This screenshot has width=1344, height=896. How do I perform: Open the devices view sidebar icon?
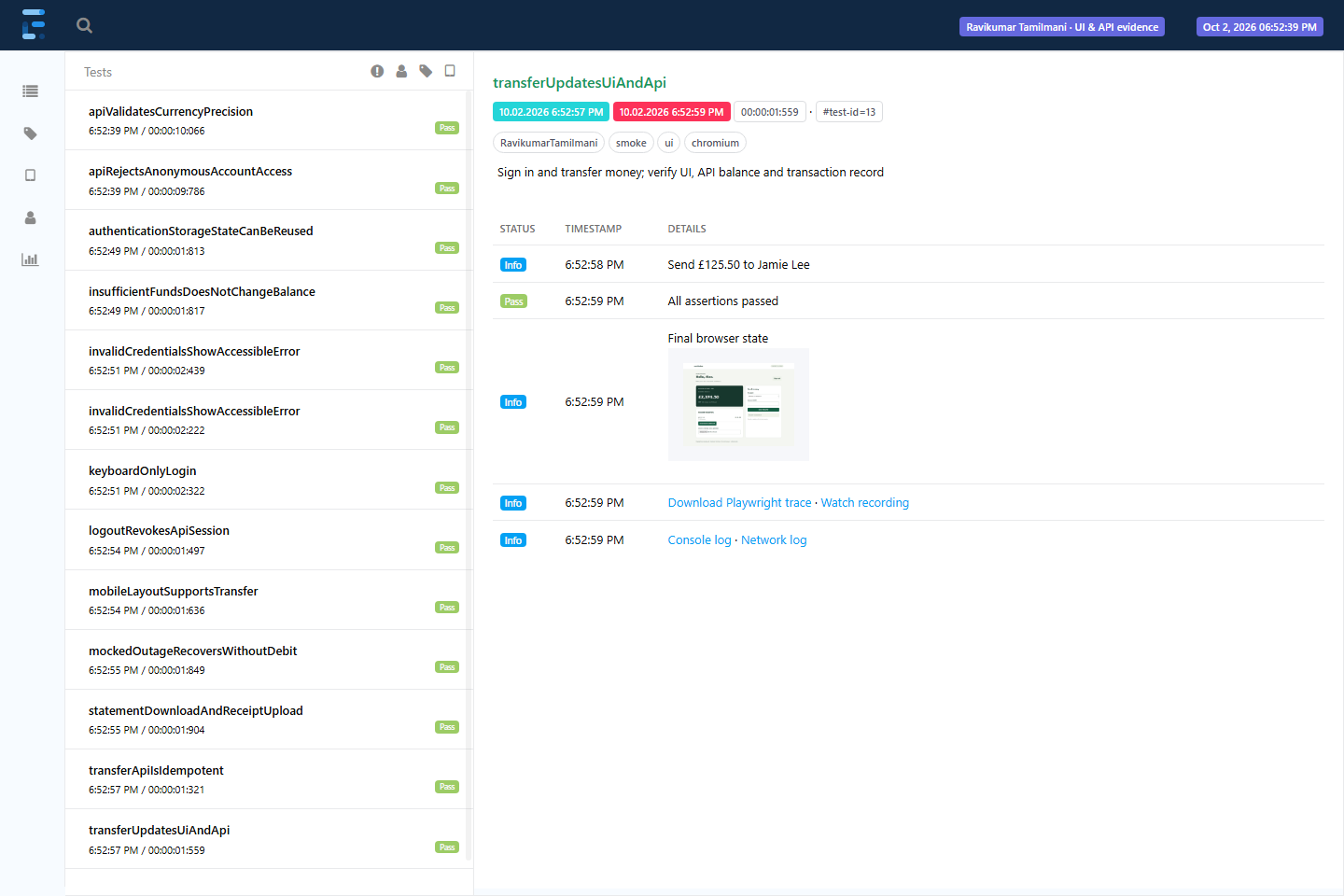click(31, 175)
